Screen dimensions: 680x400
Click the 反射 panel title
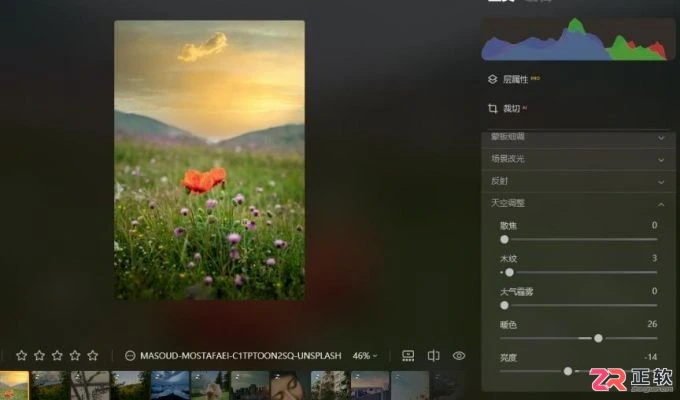point(499,181)
